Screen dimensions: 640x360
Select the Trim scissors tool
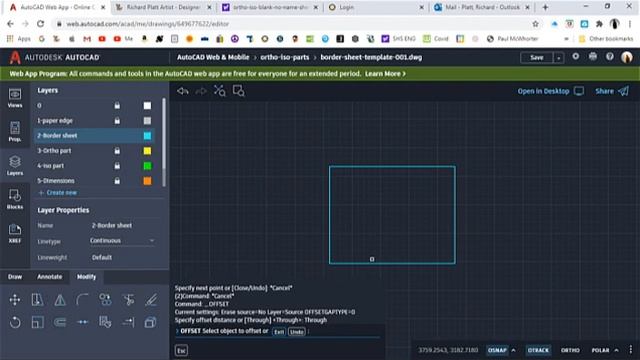tap(128, 300)
